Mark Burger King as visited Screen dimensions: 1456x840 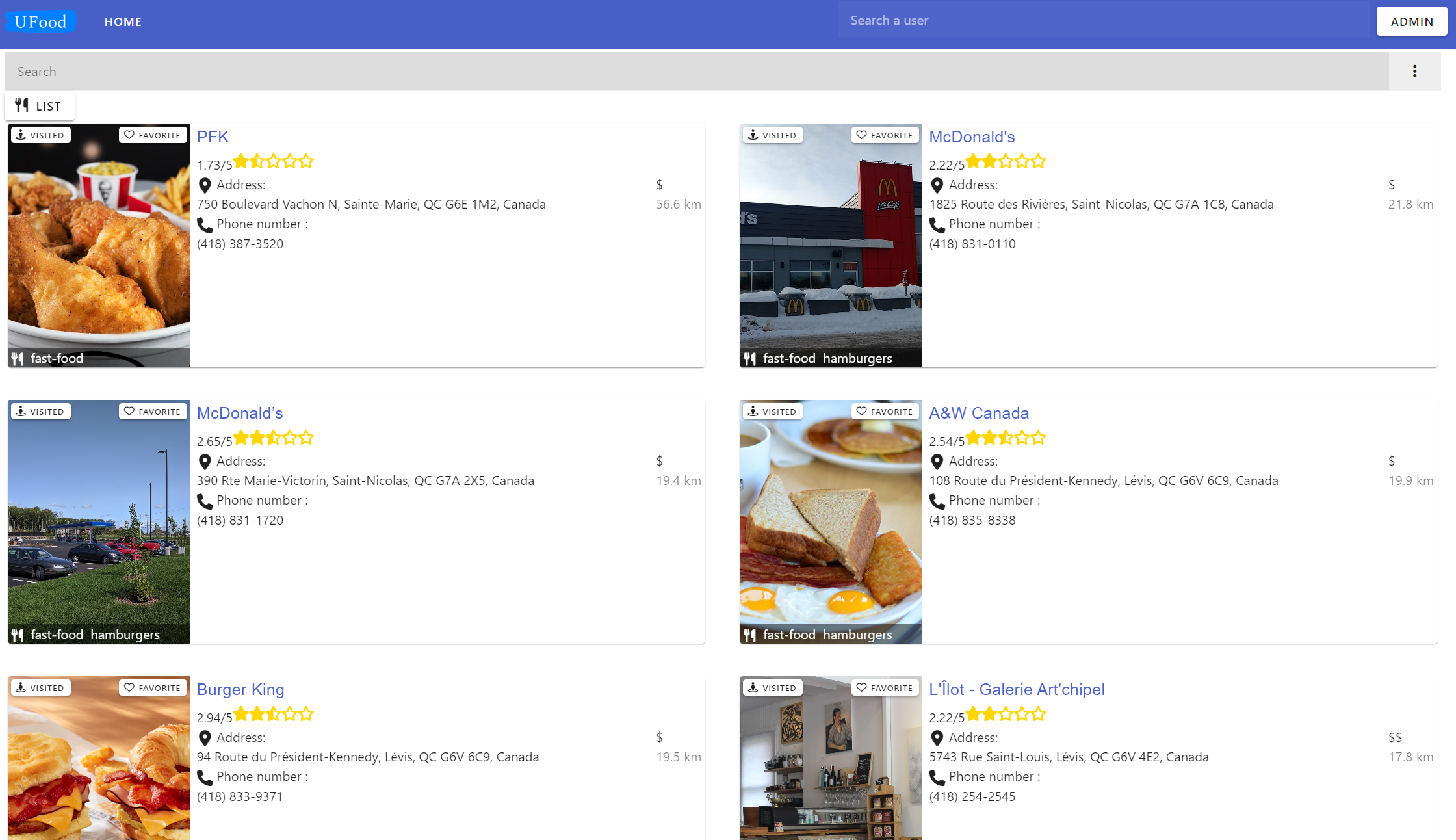[40, 688]
